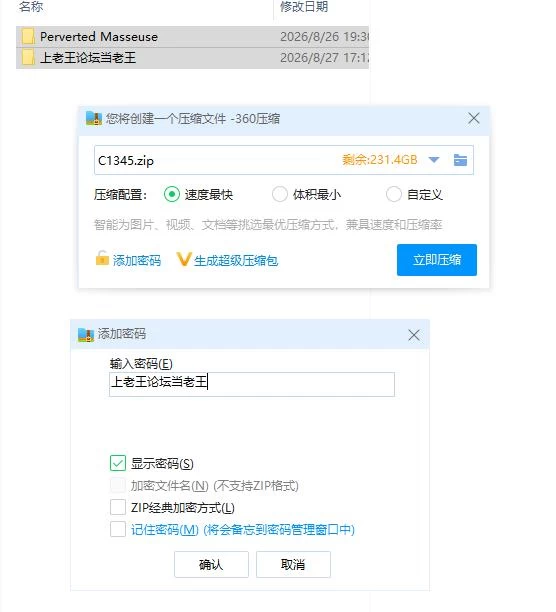Screen dimensions: 556x612
Task: Click the archive icon in the 添加密码 title bar
Action: point(86,334)
